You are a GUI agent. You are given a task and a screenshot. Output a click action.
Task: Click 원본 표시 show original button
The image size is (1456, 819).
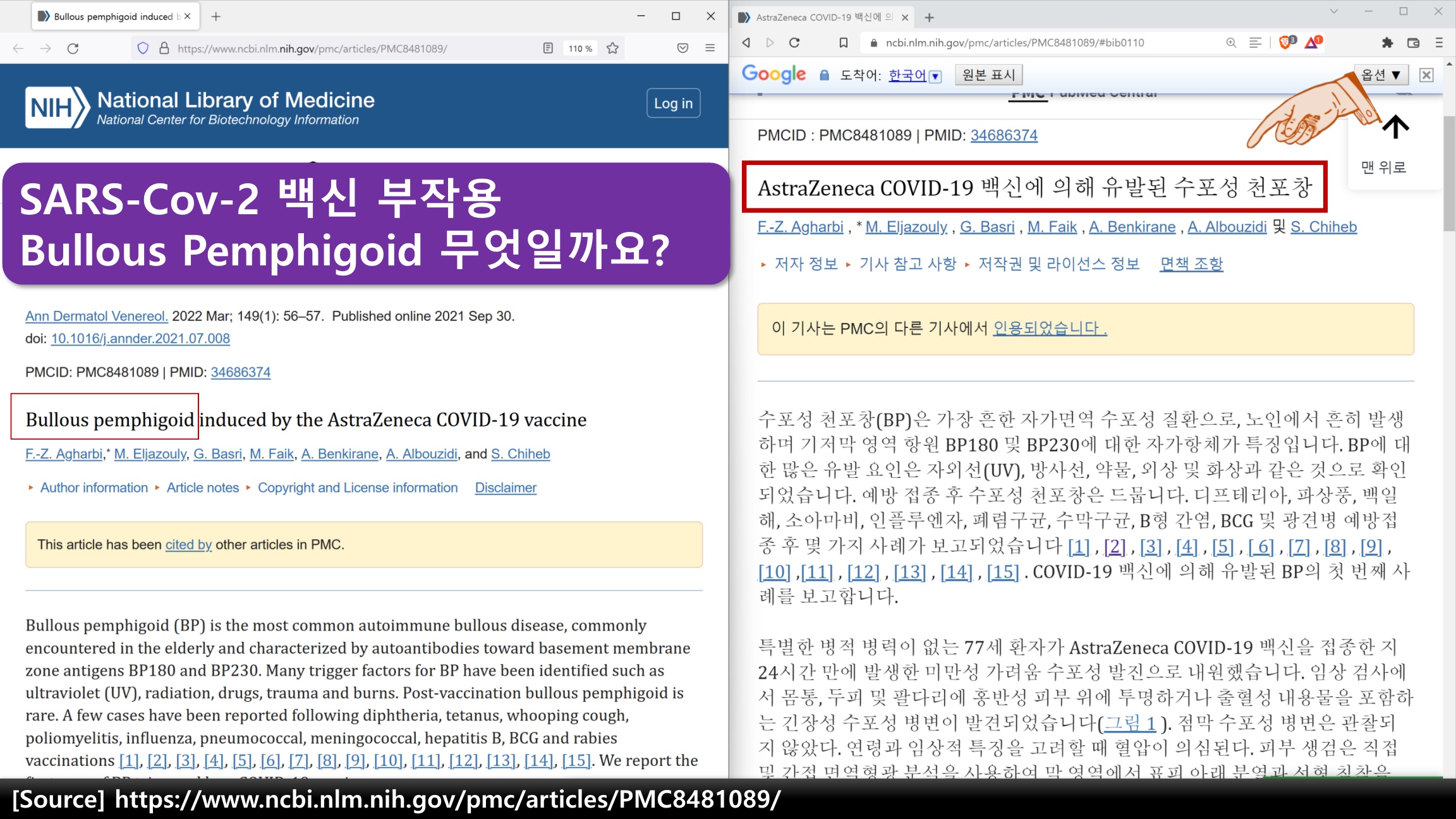click(988, 75)
